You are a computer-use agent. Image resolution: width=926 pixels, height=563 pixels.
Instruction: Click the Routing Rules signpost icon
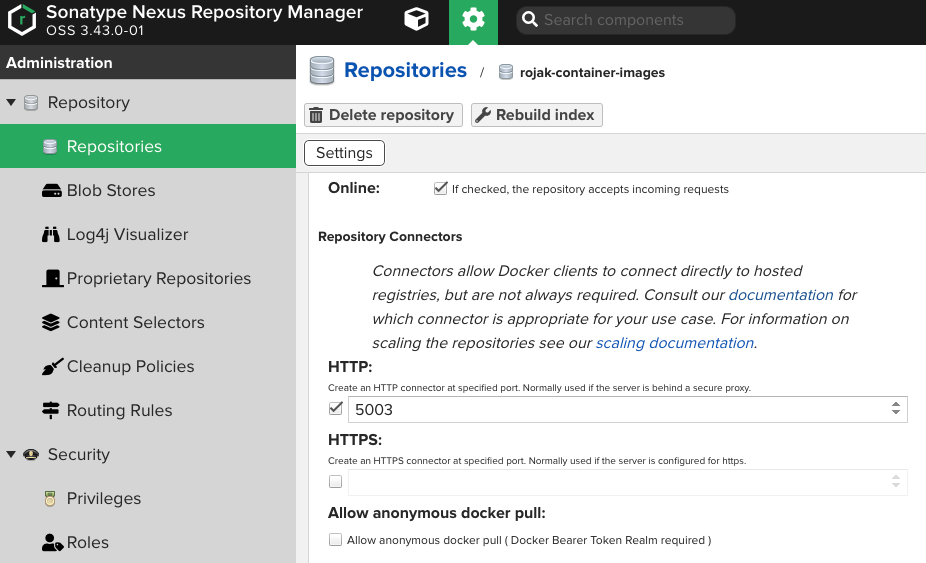pos(51,411)
